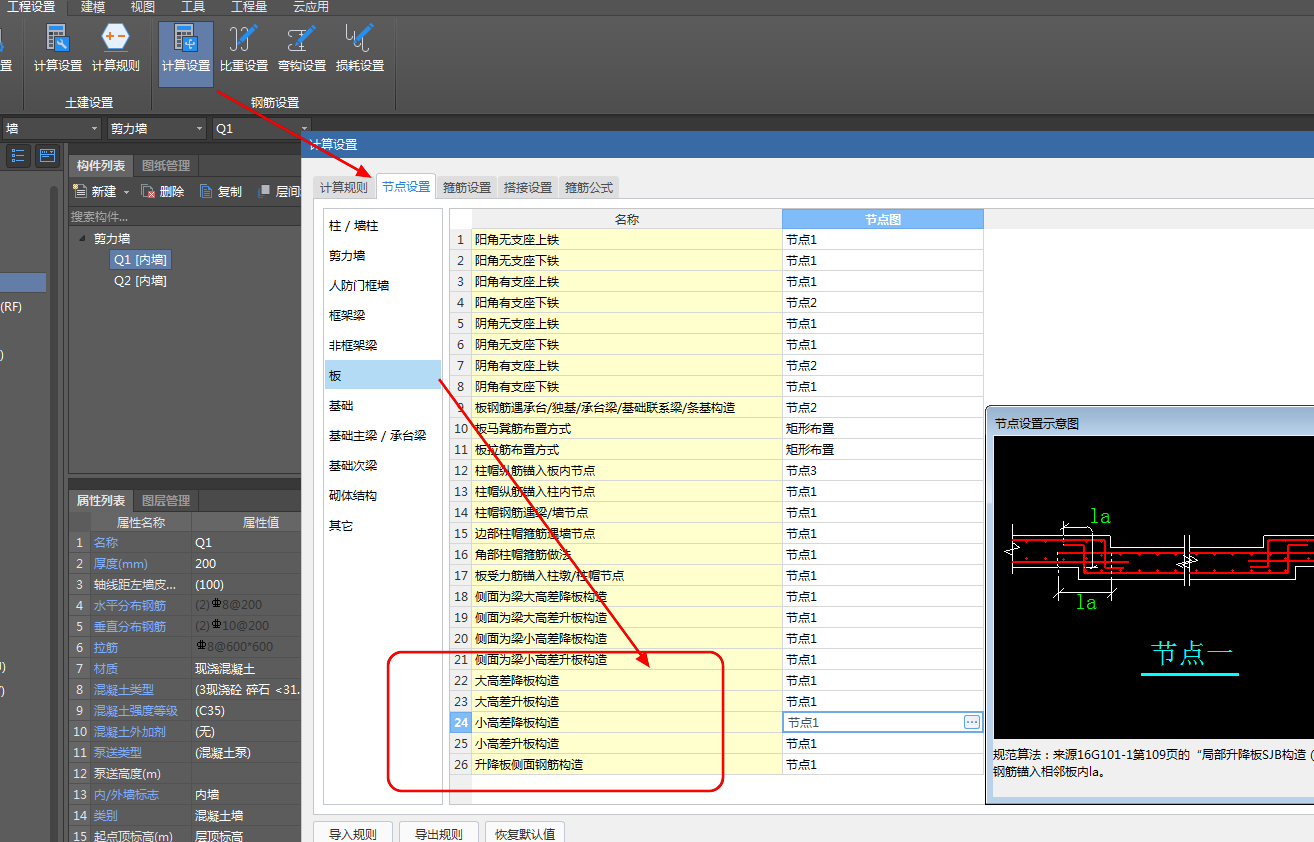Switch to 计算规则 tab in dialog

[x=343, y=187]
